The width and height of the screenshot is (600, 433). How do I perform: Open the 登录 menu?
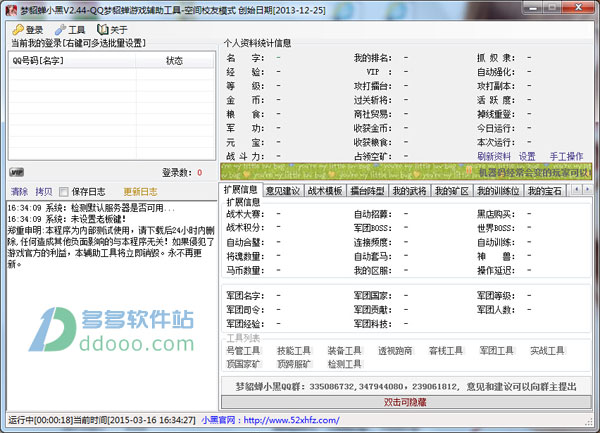[28, 29]
